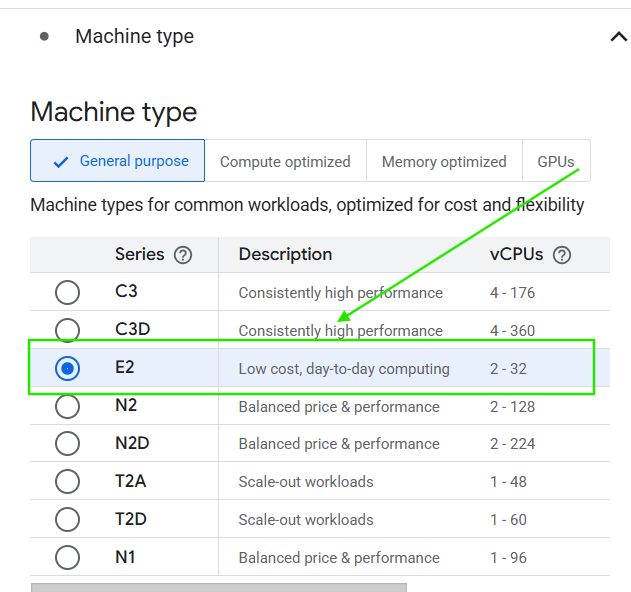Click the E2 row description text

(344, 369)
